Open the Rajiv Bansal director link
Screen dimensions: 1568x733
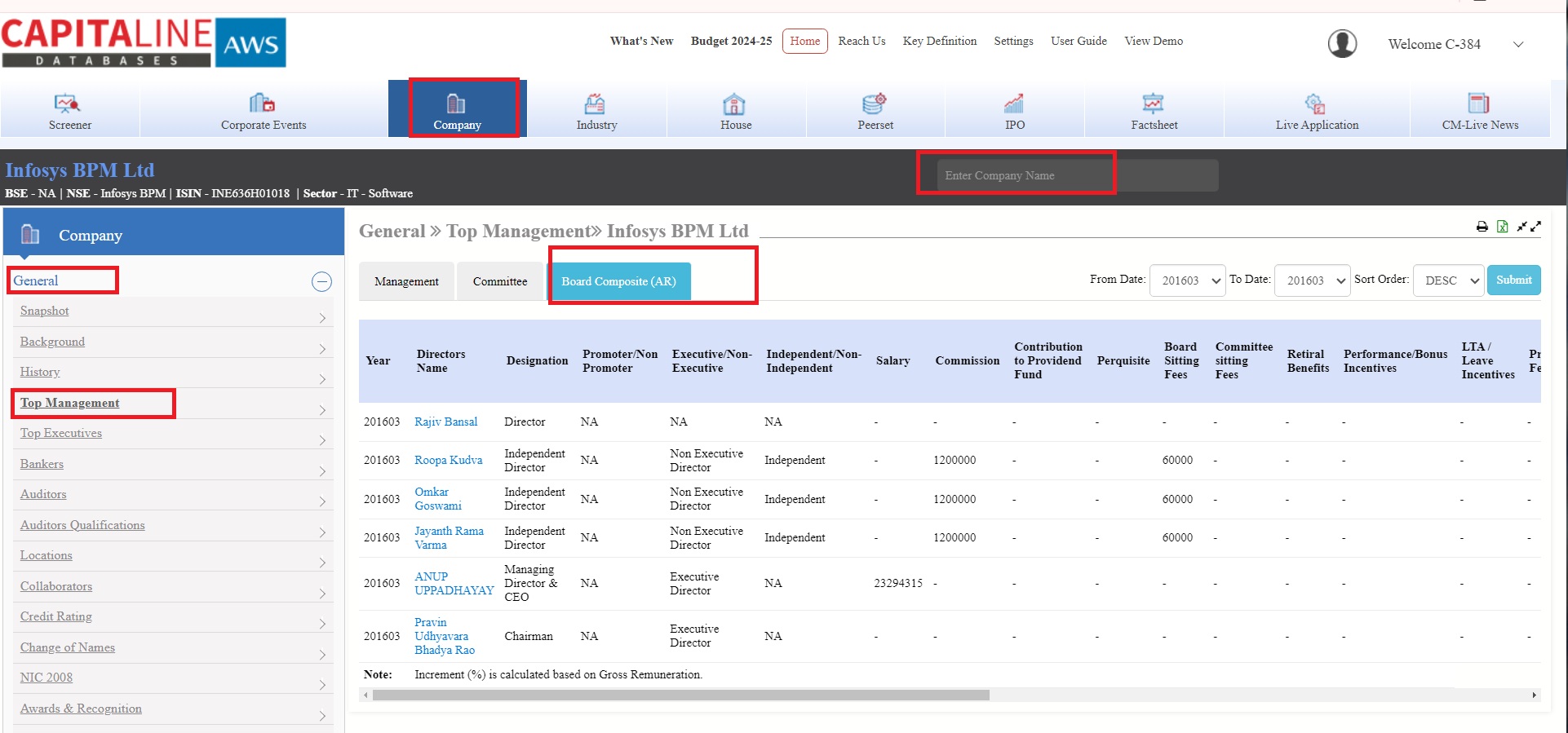pos(445,422)
